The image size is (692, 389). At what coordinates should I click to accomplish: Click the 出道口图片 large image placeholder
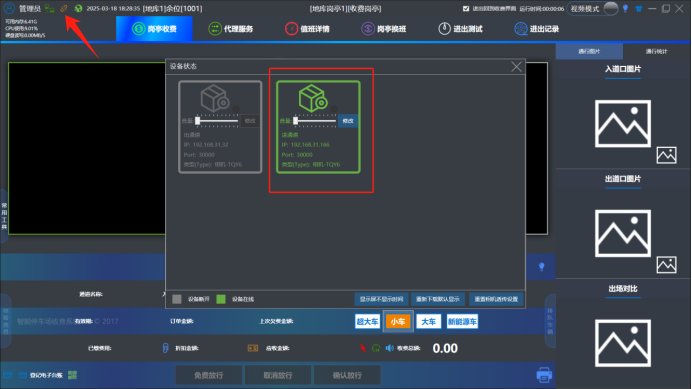pos(623,234)
